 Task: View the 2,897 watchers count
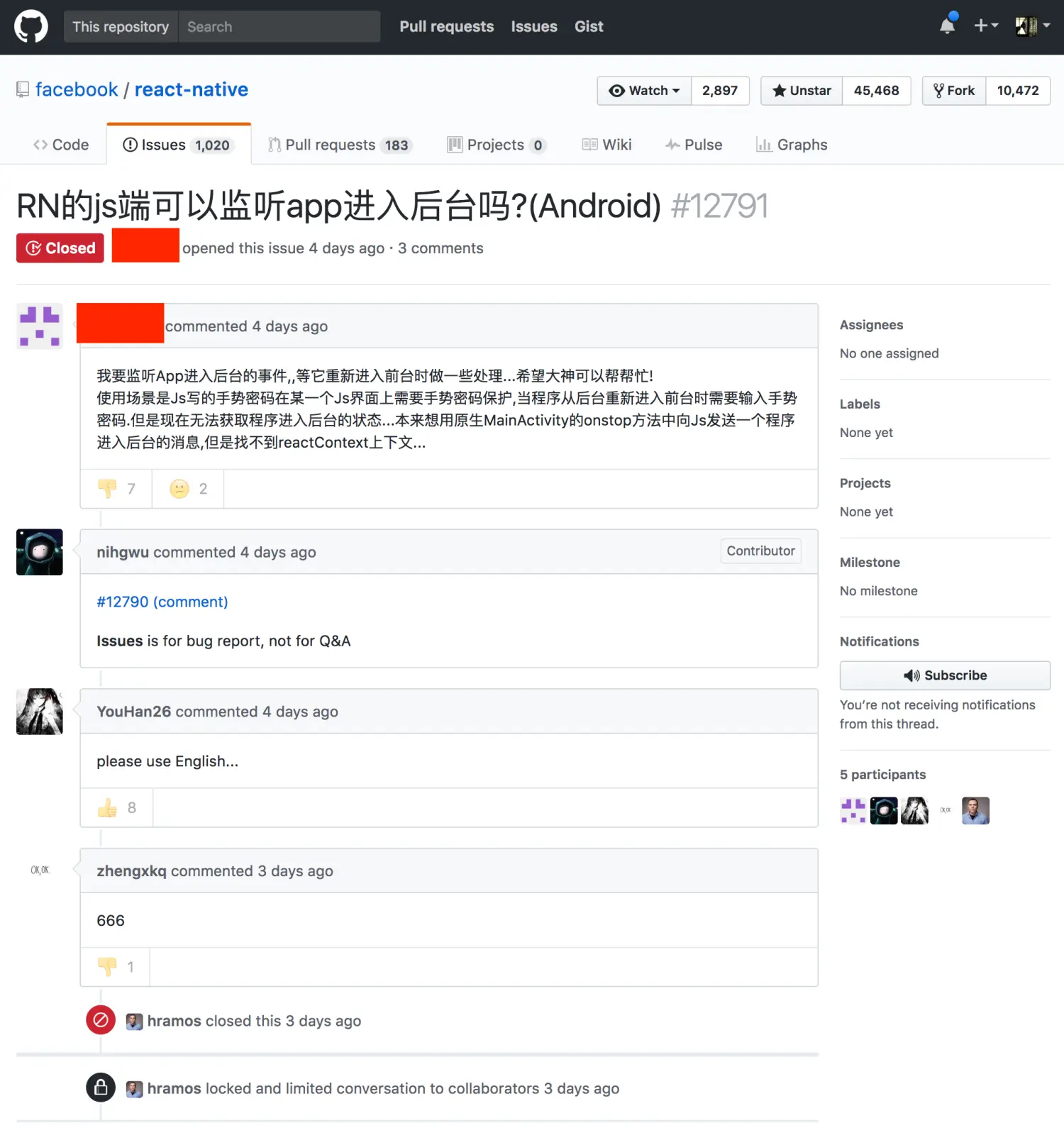720,91
